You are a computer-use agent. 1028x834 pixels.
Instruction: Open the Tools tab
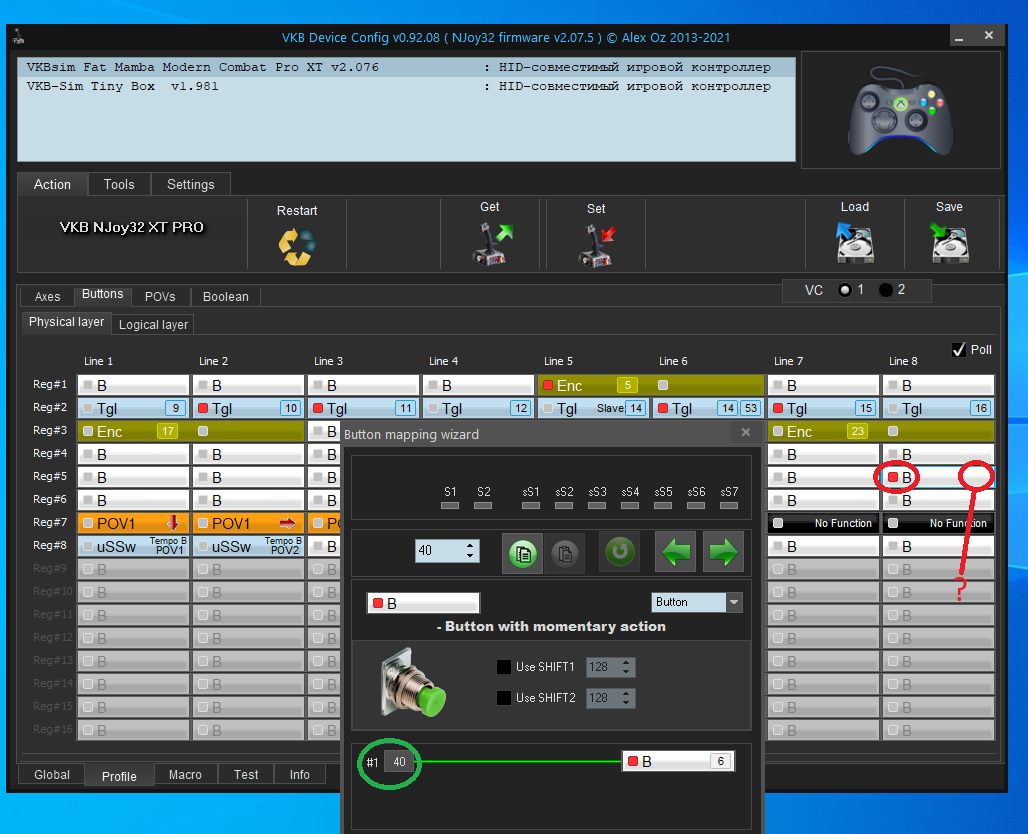click(x=119, y=184)
